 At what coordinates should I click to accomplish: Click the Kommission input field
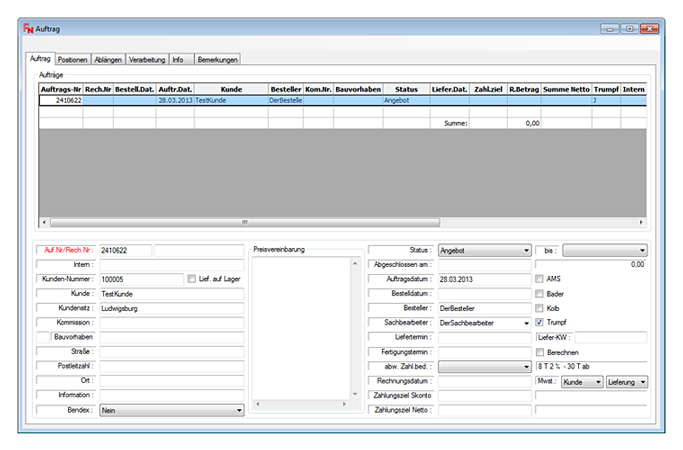pos(172,323)
